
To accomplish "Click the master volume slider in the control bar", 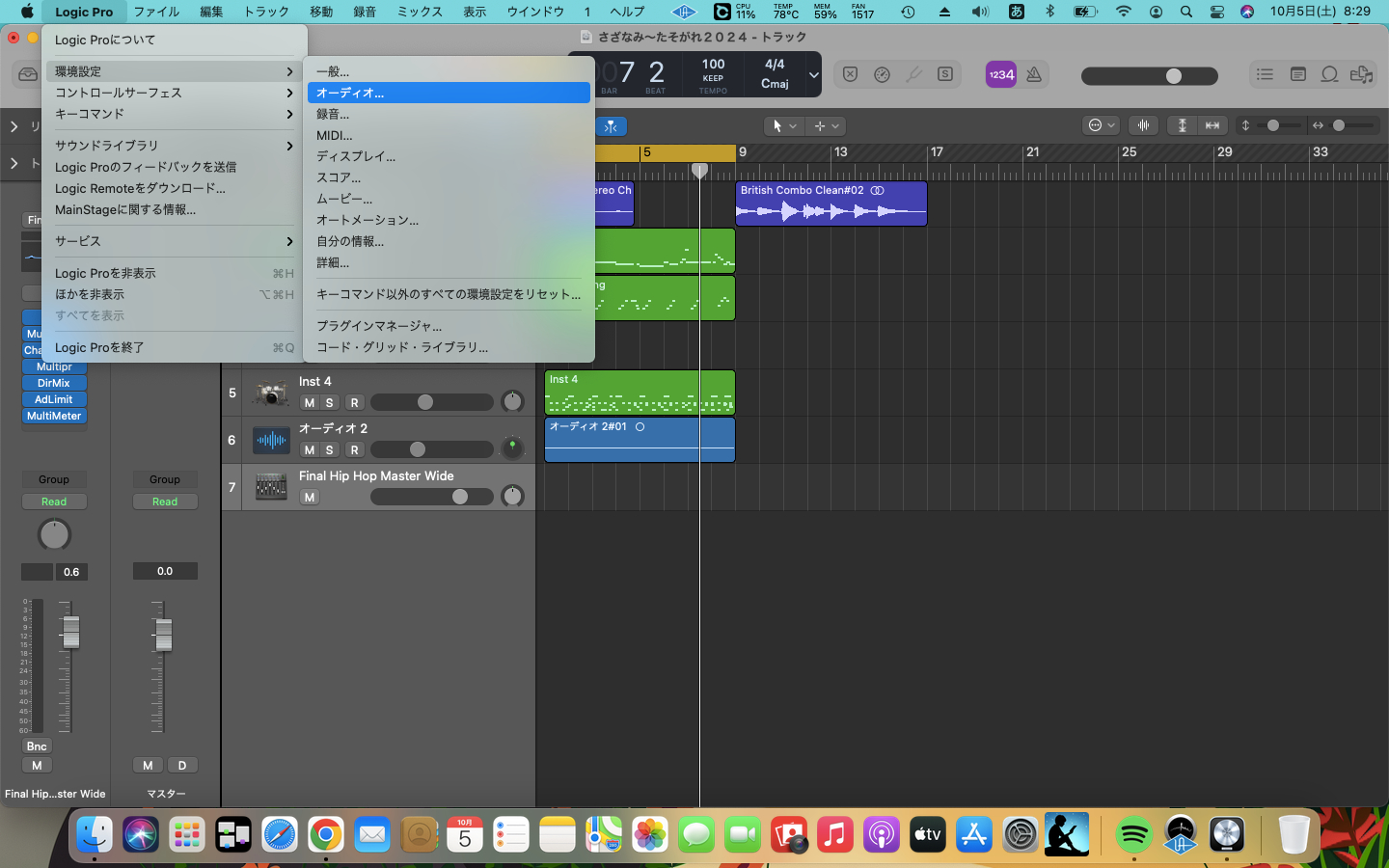I will [1150, 76].
